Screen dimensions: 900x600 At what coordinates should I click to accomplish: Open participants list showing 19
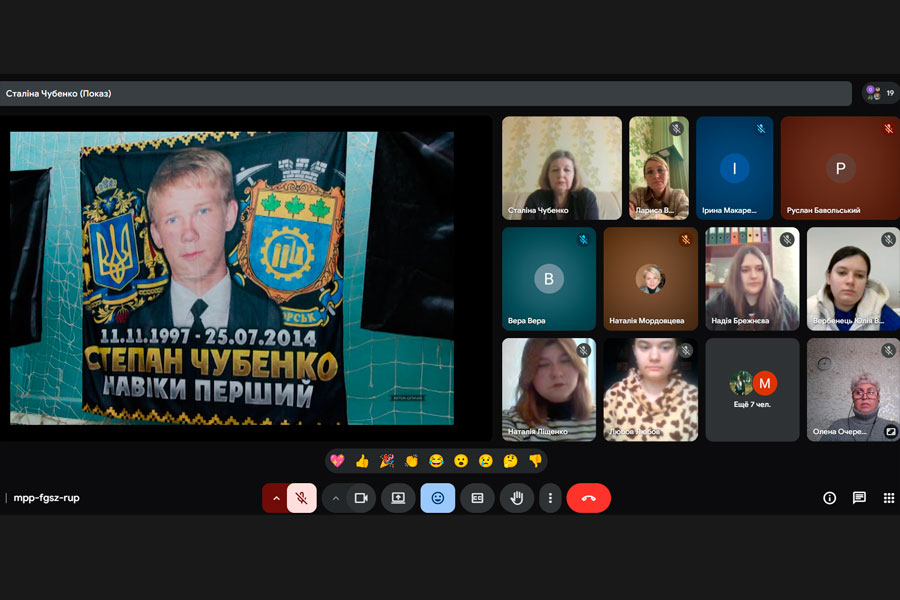click(881, 93)
